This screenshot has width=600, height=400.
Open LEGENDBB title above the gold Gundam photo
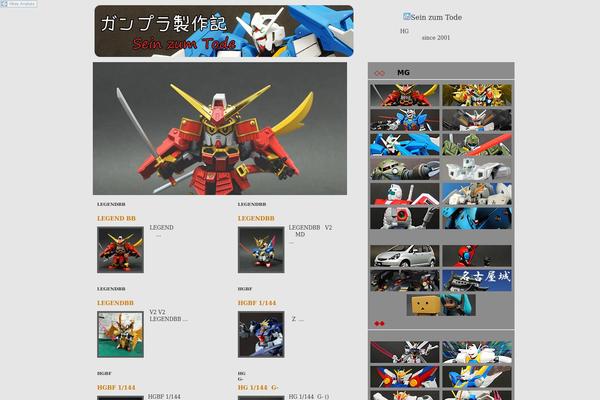click(115, 303)
